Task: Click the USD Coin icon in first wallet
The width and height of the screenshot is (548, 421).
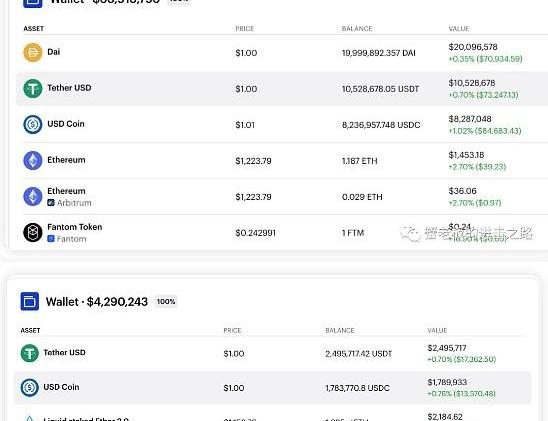Action: (33, 124)
